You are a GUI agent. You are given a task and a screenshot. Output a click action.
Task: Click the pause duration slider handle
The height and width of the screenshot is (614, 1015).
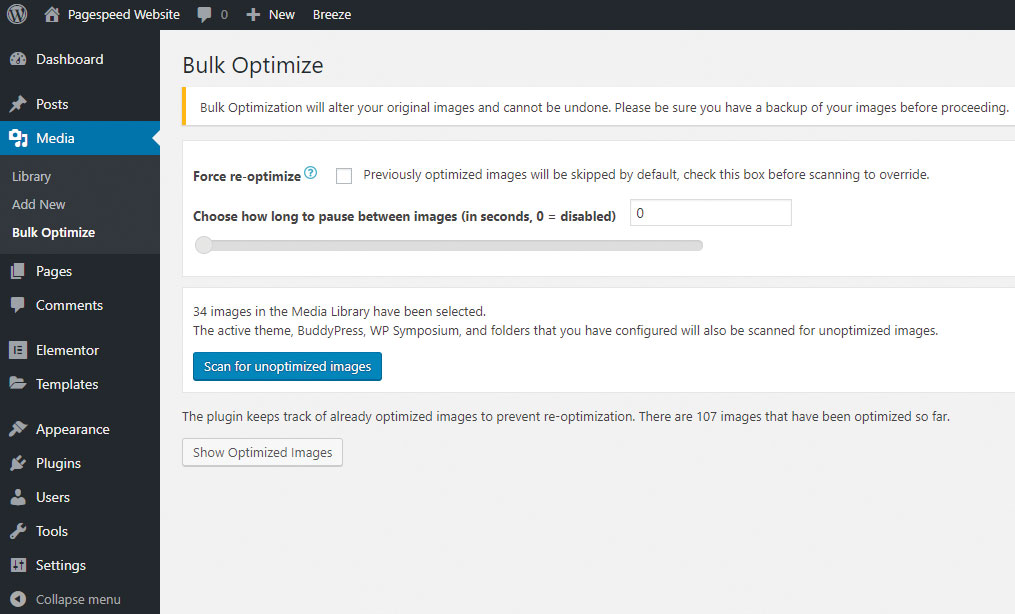pos(204,245)
